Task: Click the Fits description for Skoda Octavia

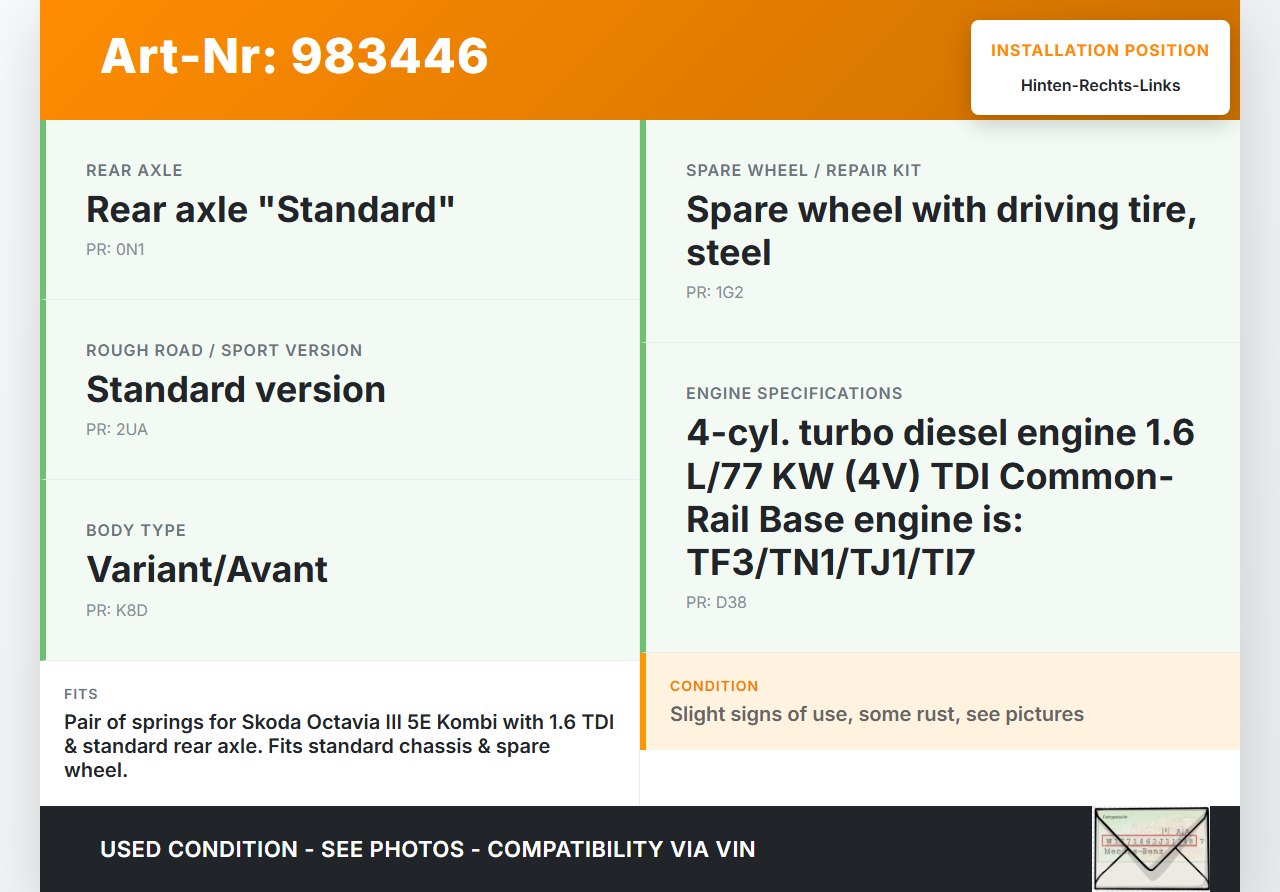Action: pos(339,746)
